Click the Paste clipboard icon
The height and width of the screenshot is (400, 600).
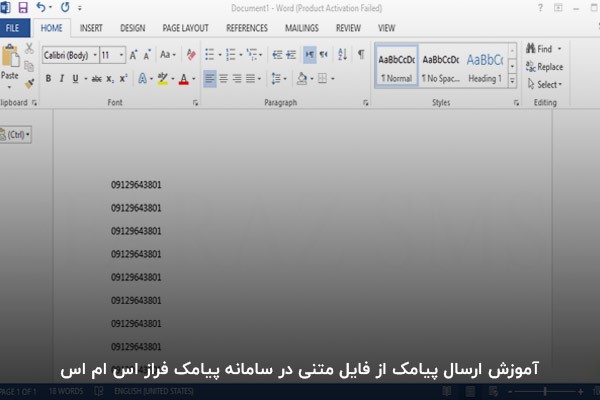click(10, 56)
